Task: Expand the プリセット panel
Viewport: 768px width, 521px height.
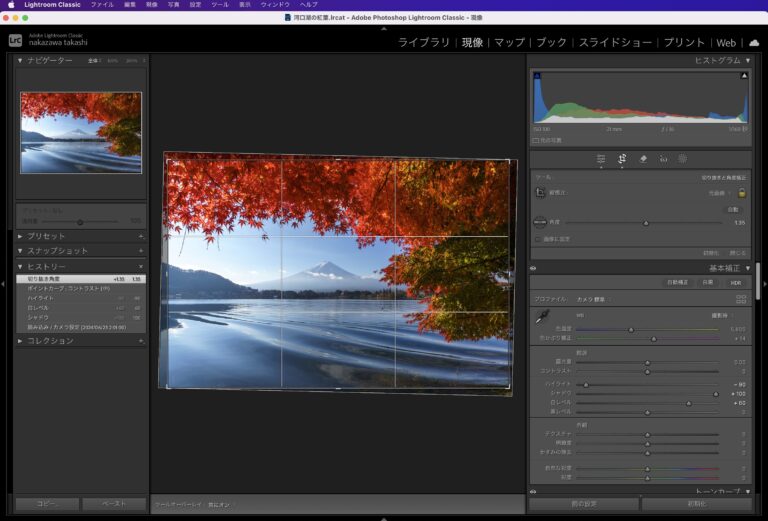Action: pyautogui.click(x=46, y=236)
